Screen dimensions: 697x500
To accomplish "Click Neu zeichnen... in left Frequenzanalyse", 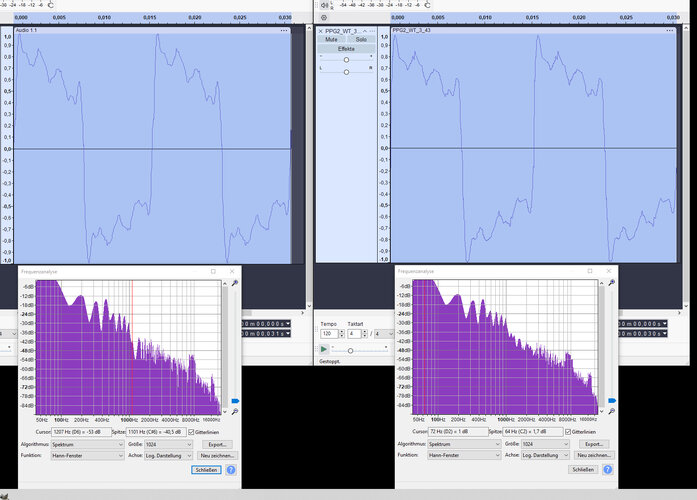I will click(217, 456).
